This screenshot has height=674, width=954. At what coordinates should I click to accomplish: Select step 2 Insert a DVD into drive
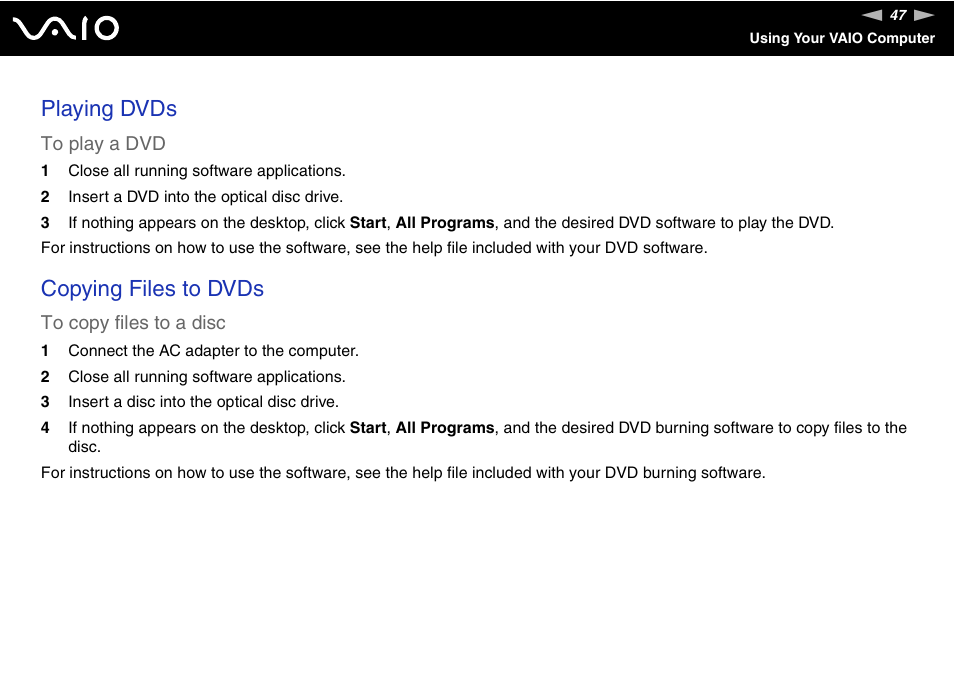click(x=205, y=196)
